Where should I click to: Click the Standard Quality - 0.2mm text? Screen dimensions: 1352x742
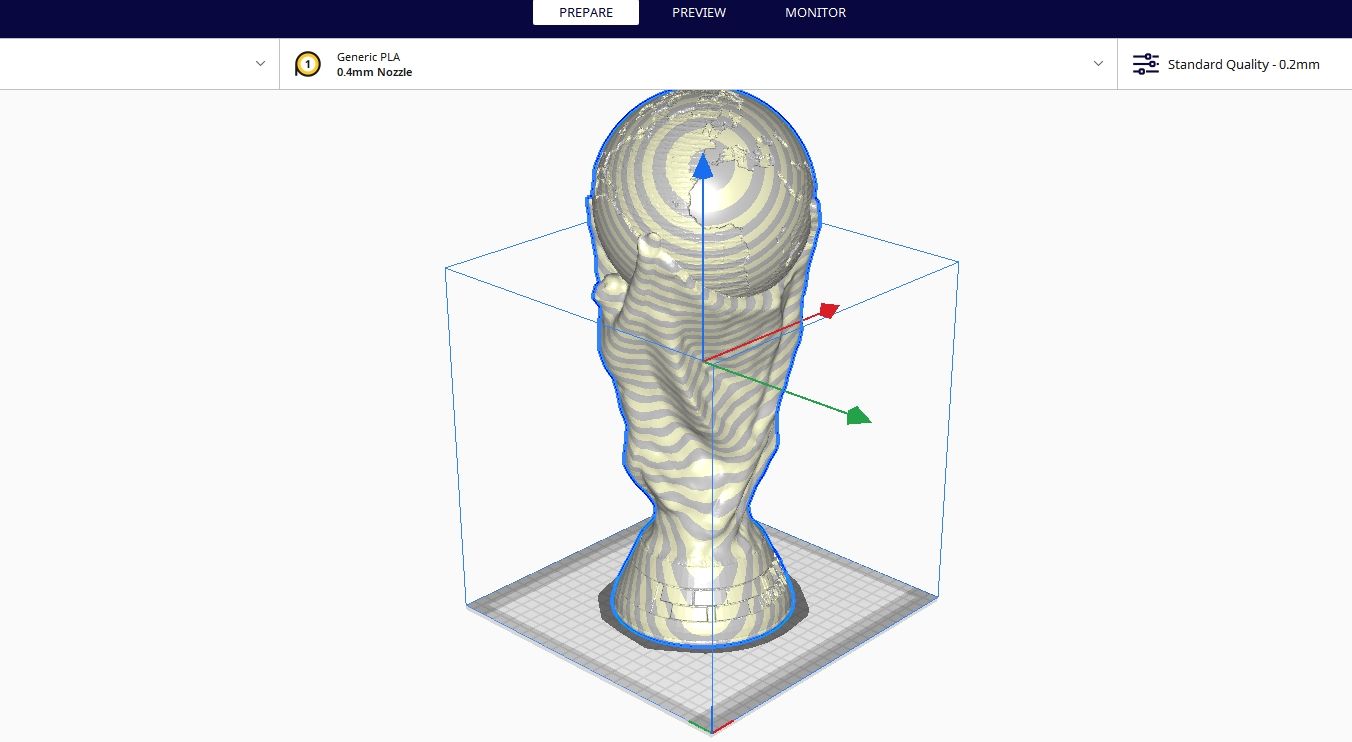[x=1244, y=64]
